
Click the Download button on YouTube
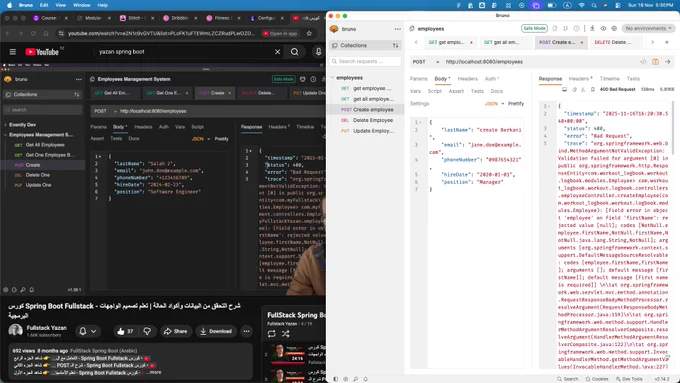[x=216, y=331]
